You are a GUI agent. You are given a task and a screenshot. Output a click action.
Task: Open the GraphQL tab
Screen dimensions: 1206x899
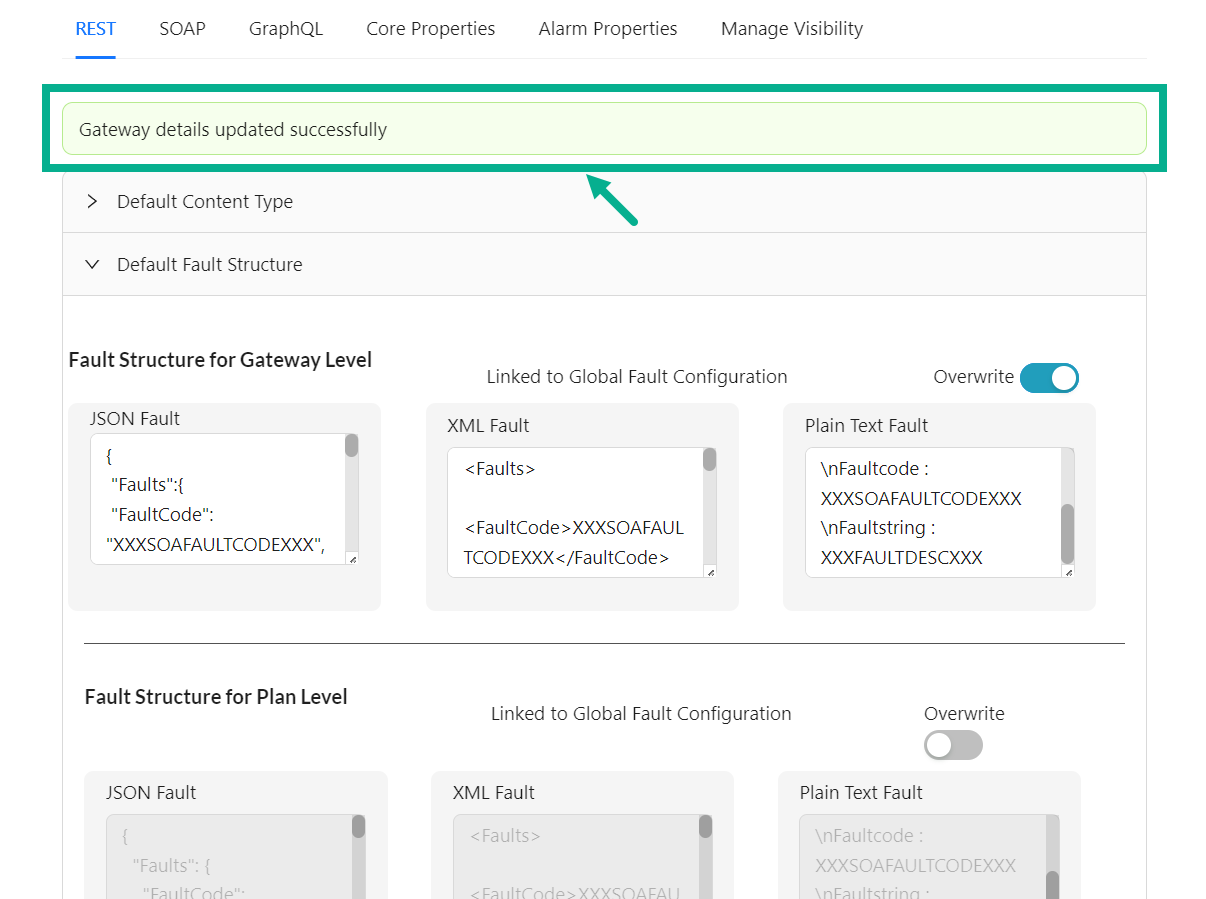click(x=286, y=29)
